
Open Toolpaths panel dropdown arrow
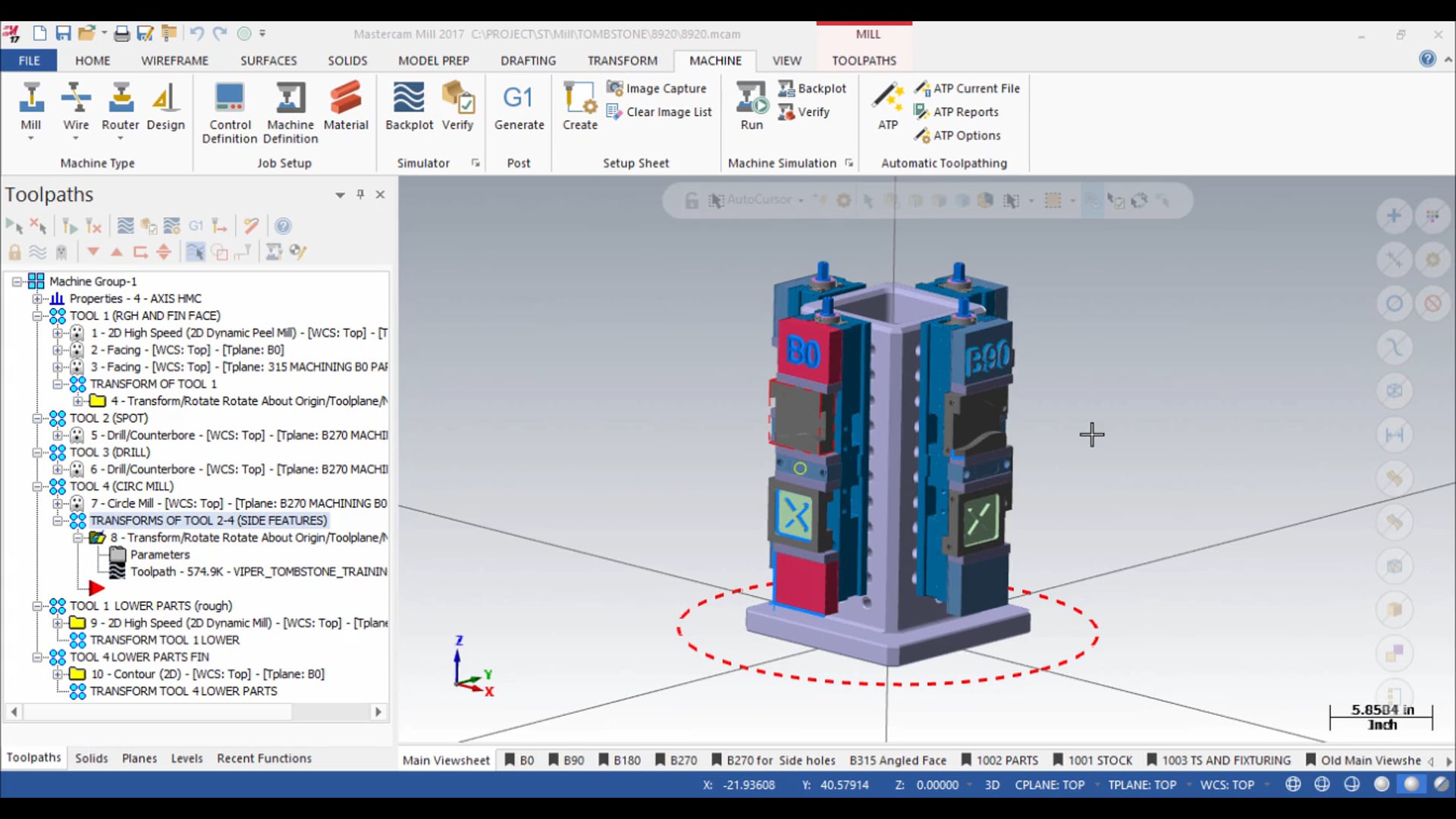(340, 195)
